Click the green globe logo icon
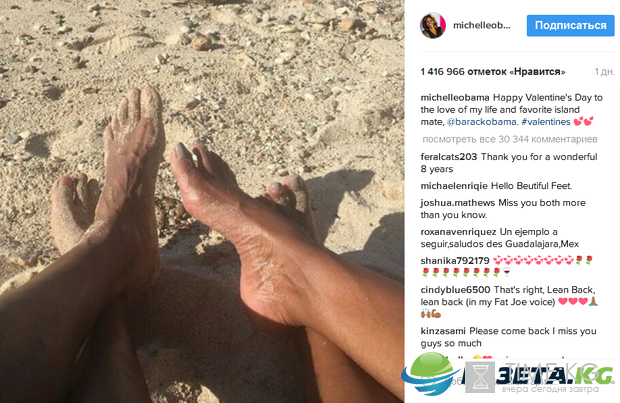Image resolution: width=620 pixels, height=403 pixels. (x=431, y=373)
